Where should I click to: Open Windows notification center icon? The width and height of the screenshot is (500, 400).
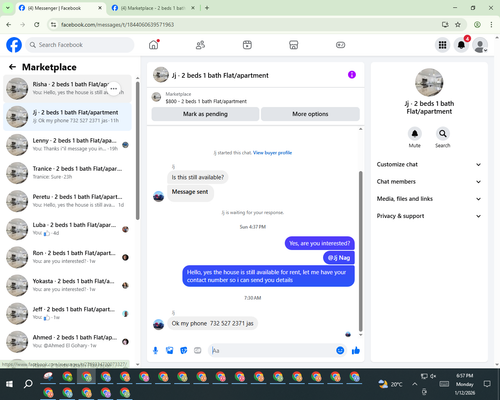coord(487,384)
